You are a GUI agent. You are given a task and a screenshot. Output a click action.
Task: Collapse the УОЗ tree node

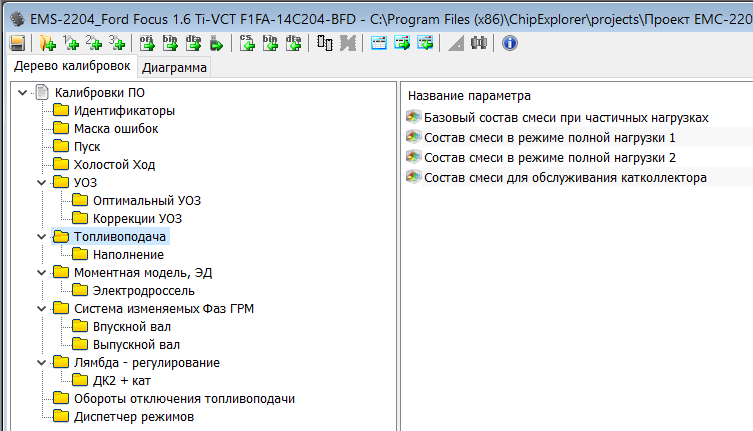click(x=41, y=183)
